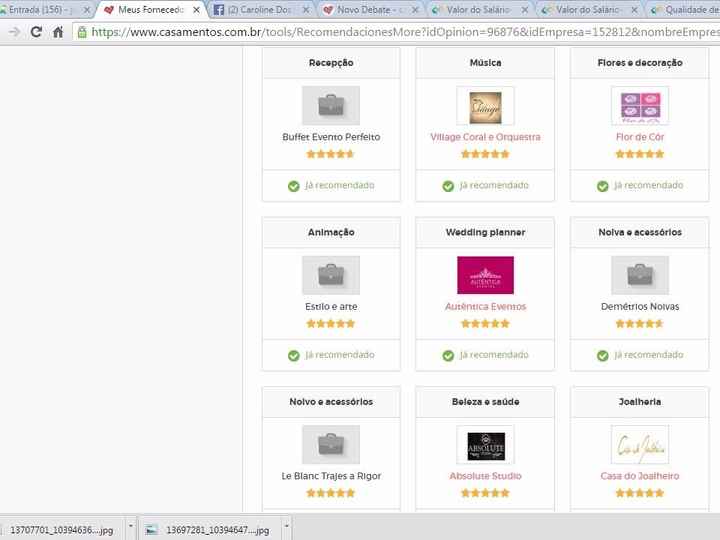
Task: Expand options arrow for 13707701 download
Action: (x=131, y=526)
